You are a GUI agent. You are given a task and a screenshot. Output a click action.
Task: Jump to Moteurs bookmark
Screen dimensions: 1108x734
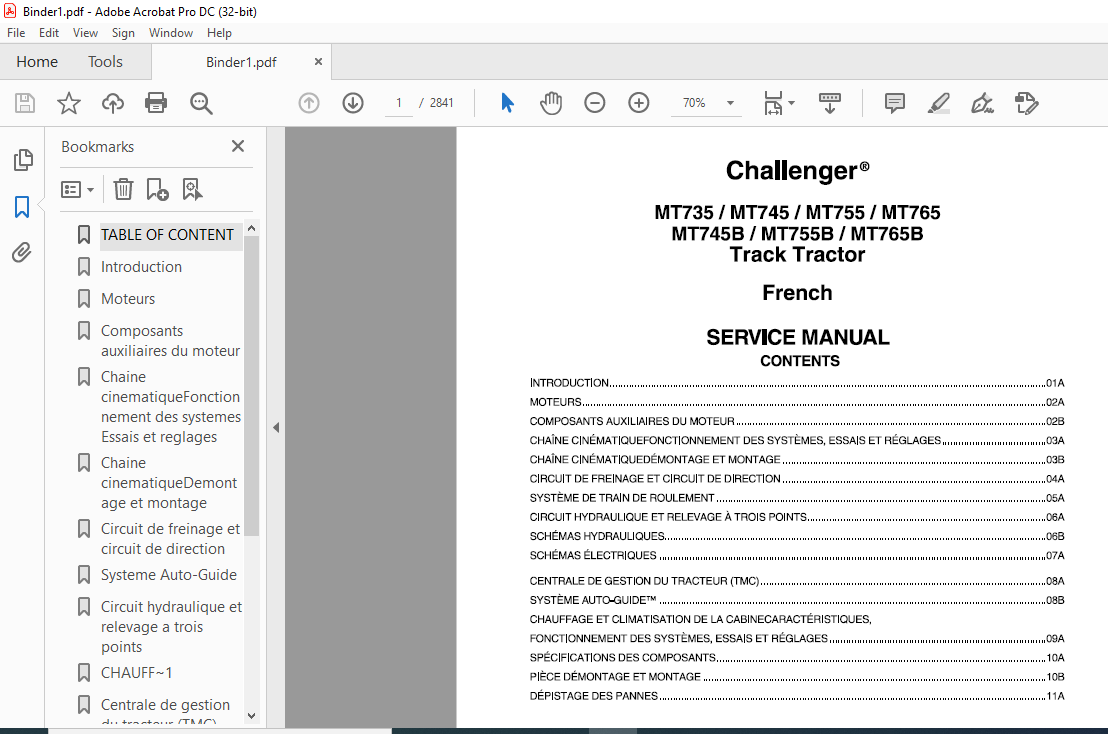click(x=128, y=299)
